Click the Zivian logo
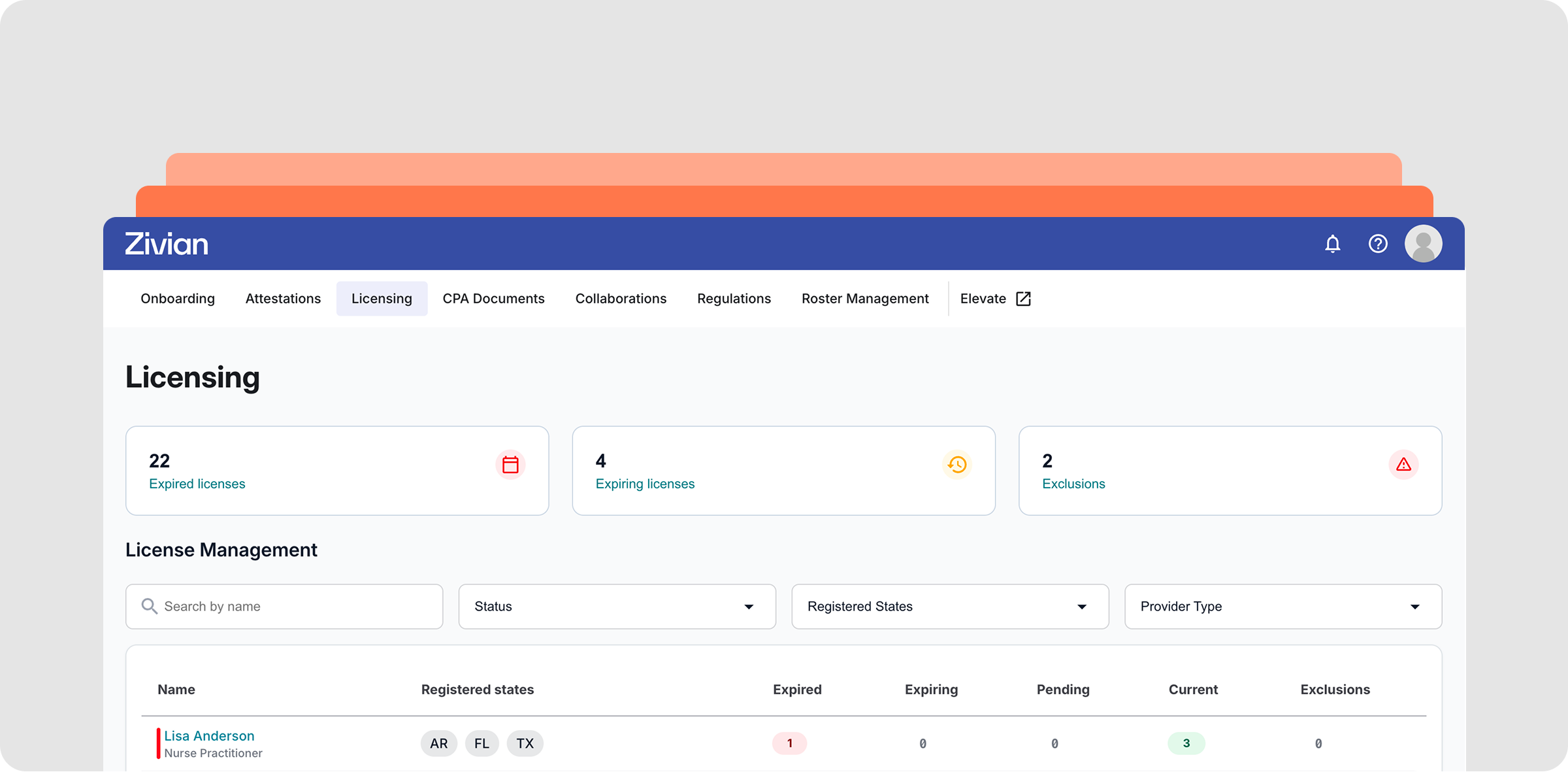The height and width of the screenshot is (772, 1568). click(167, 244)
